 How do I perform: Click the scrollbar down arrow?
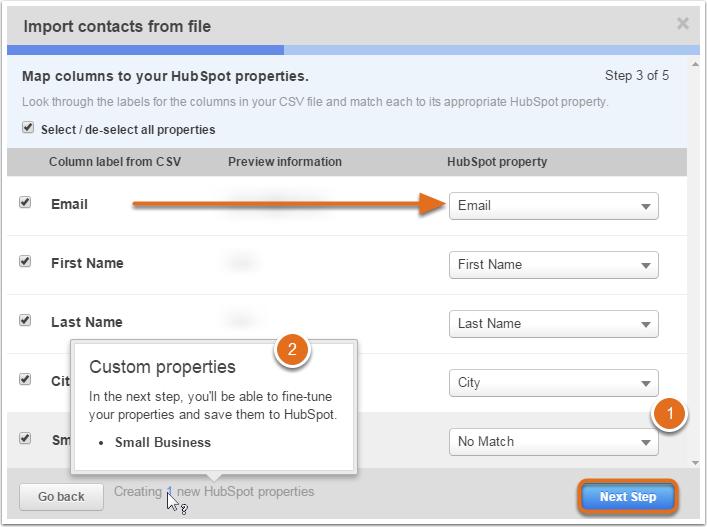(x=695, y=463)
